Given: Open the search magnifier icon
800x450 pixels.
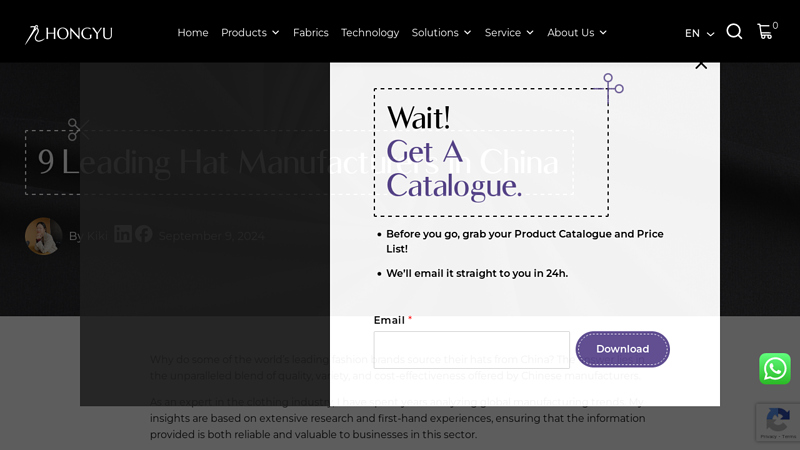Looking at the screenshot, I should (x=734, y=32).
